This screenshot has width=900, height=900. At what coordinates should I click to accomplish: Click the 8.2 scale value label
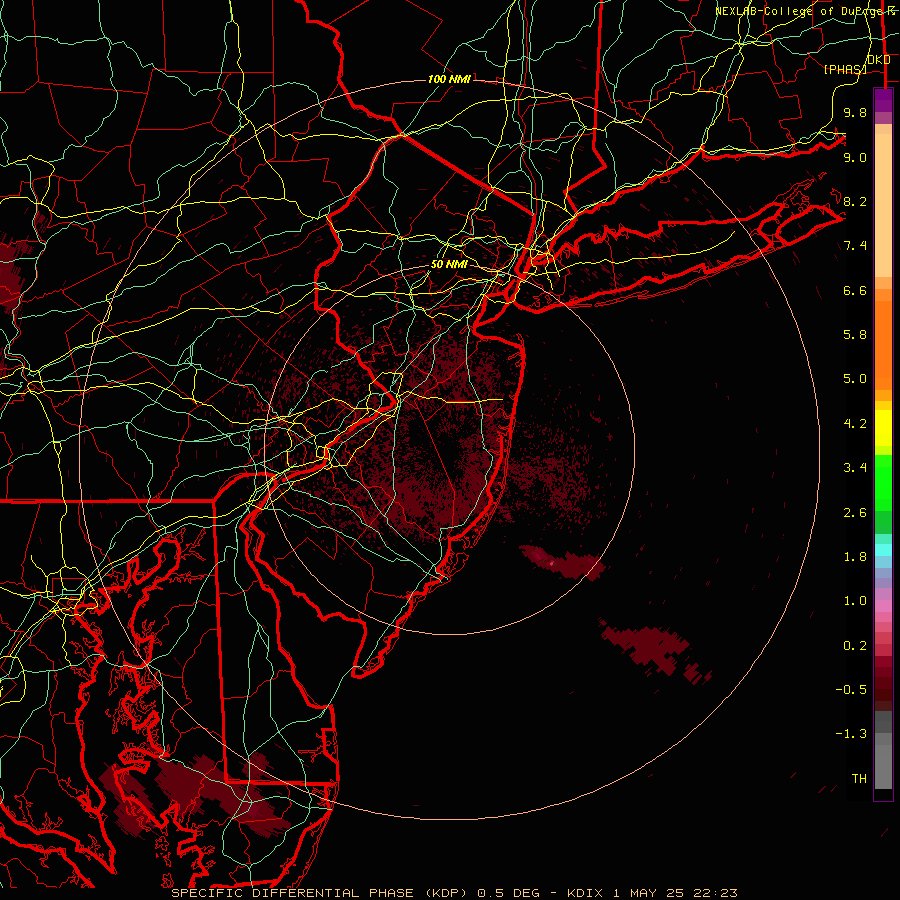click(855, 201)
